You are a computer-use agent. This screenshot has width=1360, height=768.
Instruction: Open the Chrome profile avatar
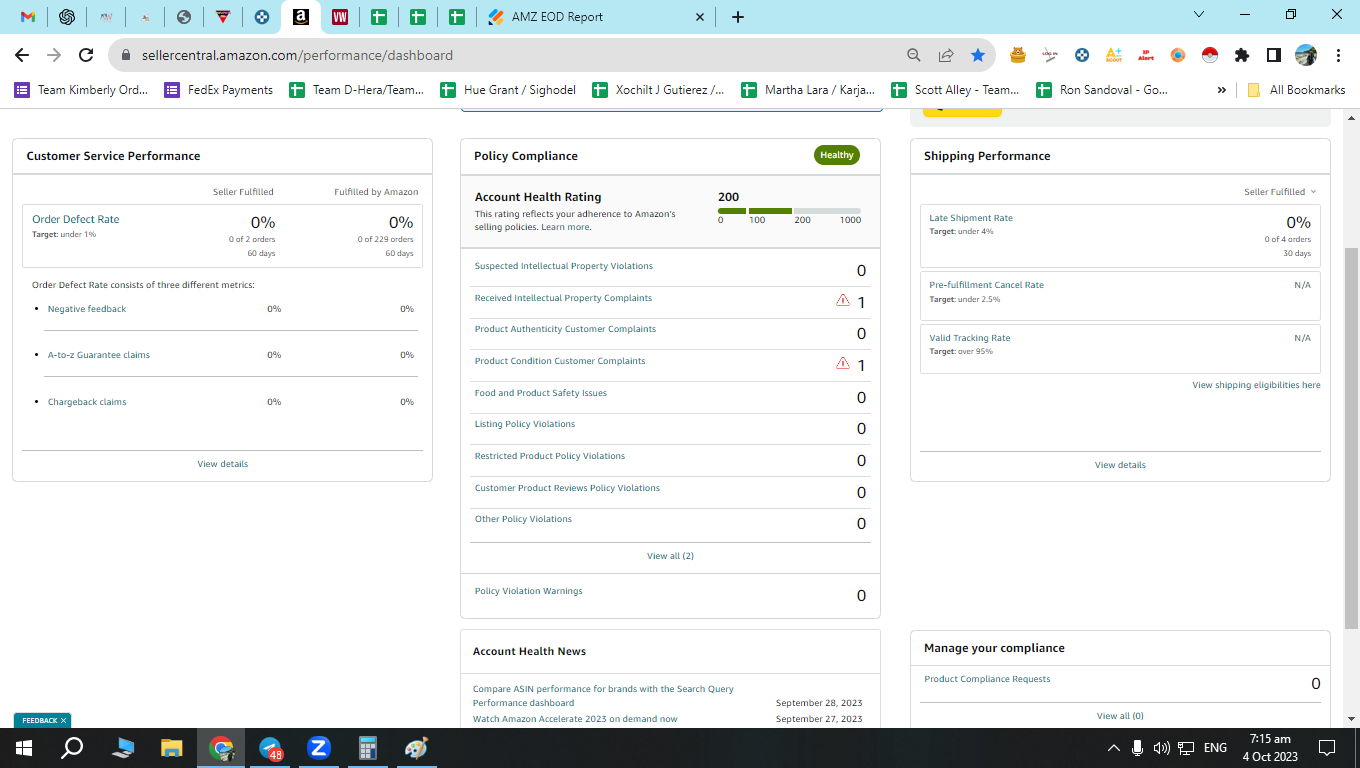(x=1306, y=55)
